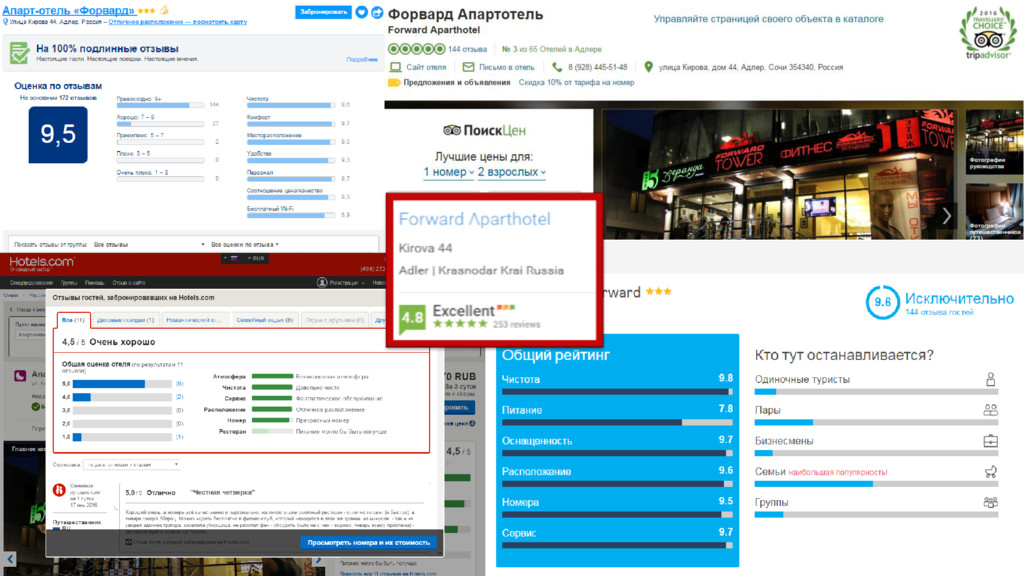Select the Все (11) reviews tab
Image resolution: width=1024 pixels, height=576 pixels.
pyautogui.click(x=73, y=320)
